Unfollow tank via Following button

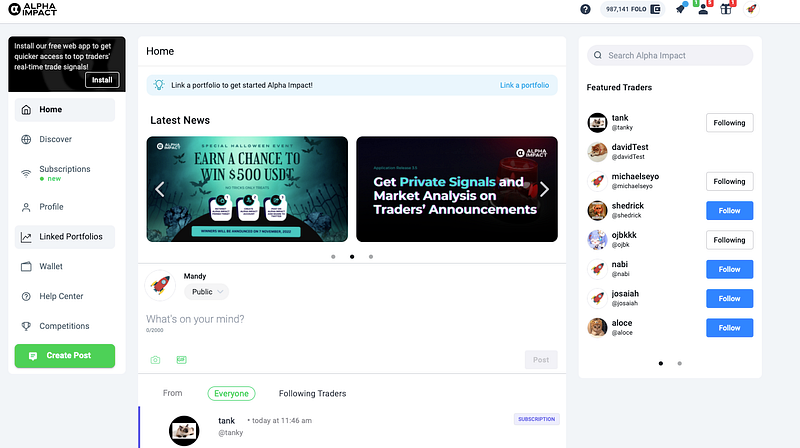pos(730,123)
